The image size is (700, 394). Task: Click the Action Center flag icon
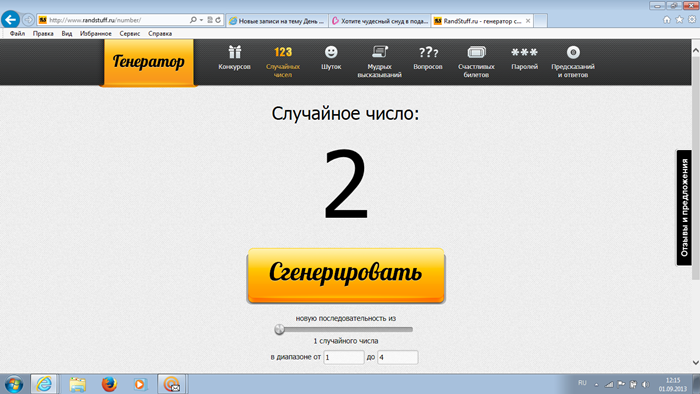point(621,384)
